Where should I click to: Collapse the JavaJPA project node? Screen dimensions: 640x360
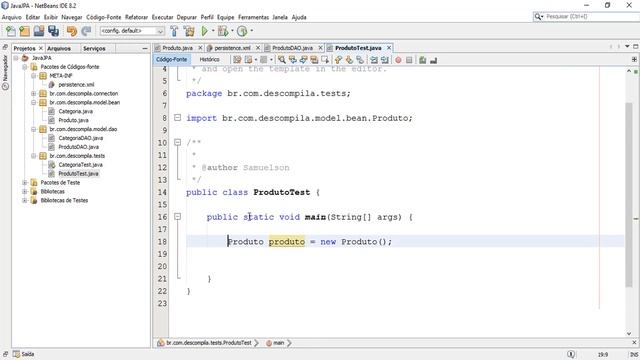(x=16, y=58)
